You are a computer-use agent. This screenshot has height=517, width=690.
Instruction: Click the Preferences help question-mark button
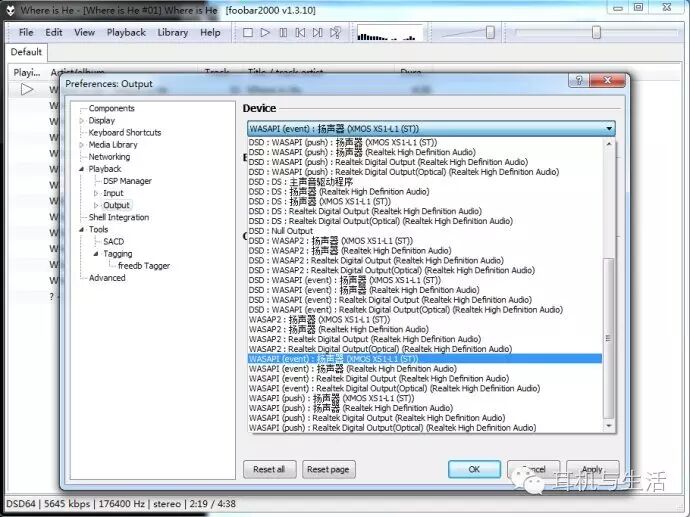tap(579, 81)
